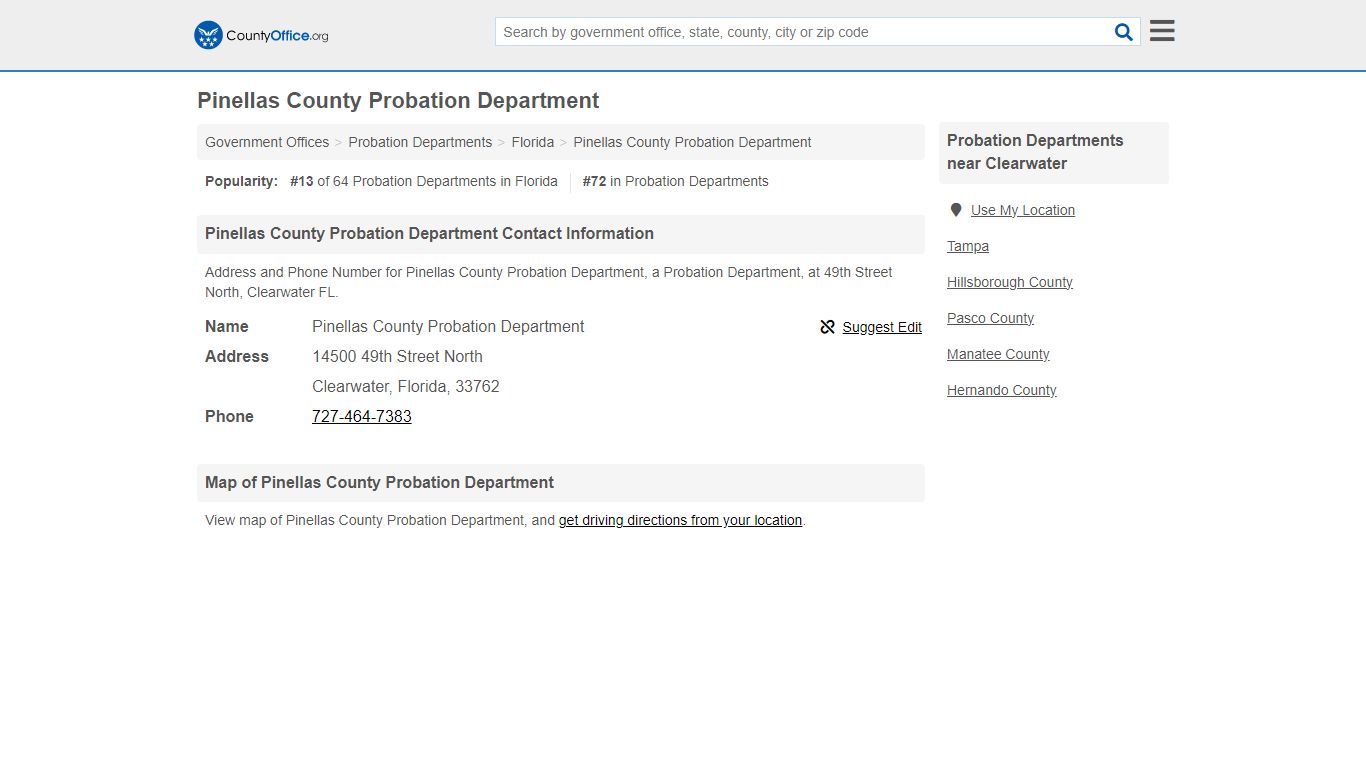Open Hernando County link
Viewport: 1366px width, 768px height.
tap(1002, 390)
